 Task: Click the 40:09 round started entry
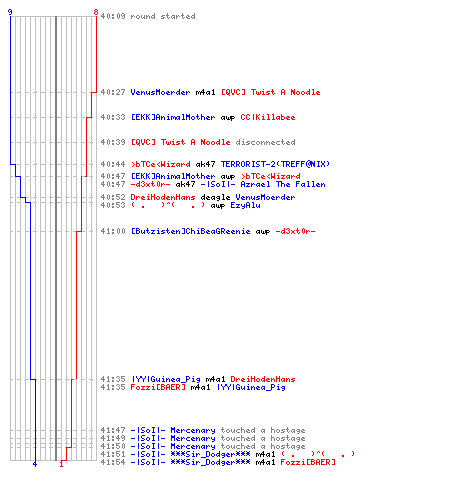pos(148,16)
